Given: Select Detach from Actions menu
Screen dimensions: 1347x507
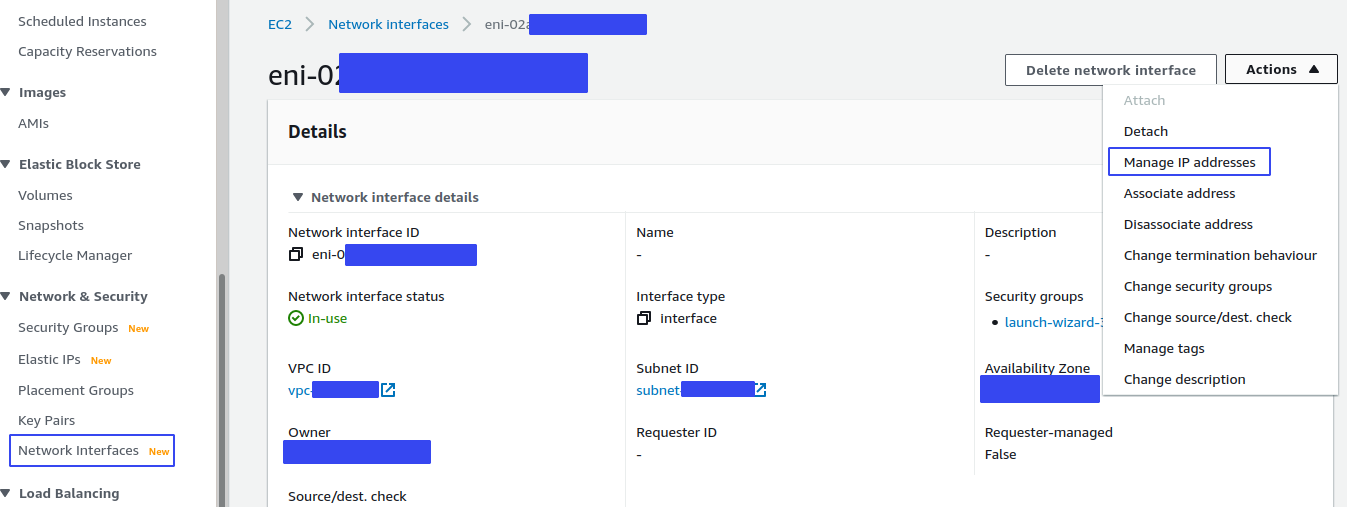Looking at the screenshot, I should point(1145,132).
